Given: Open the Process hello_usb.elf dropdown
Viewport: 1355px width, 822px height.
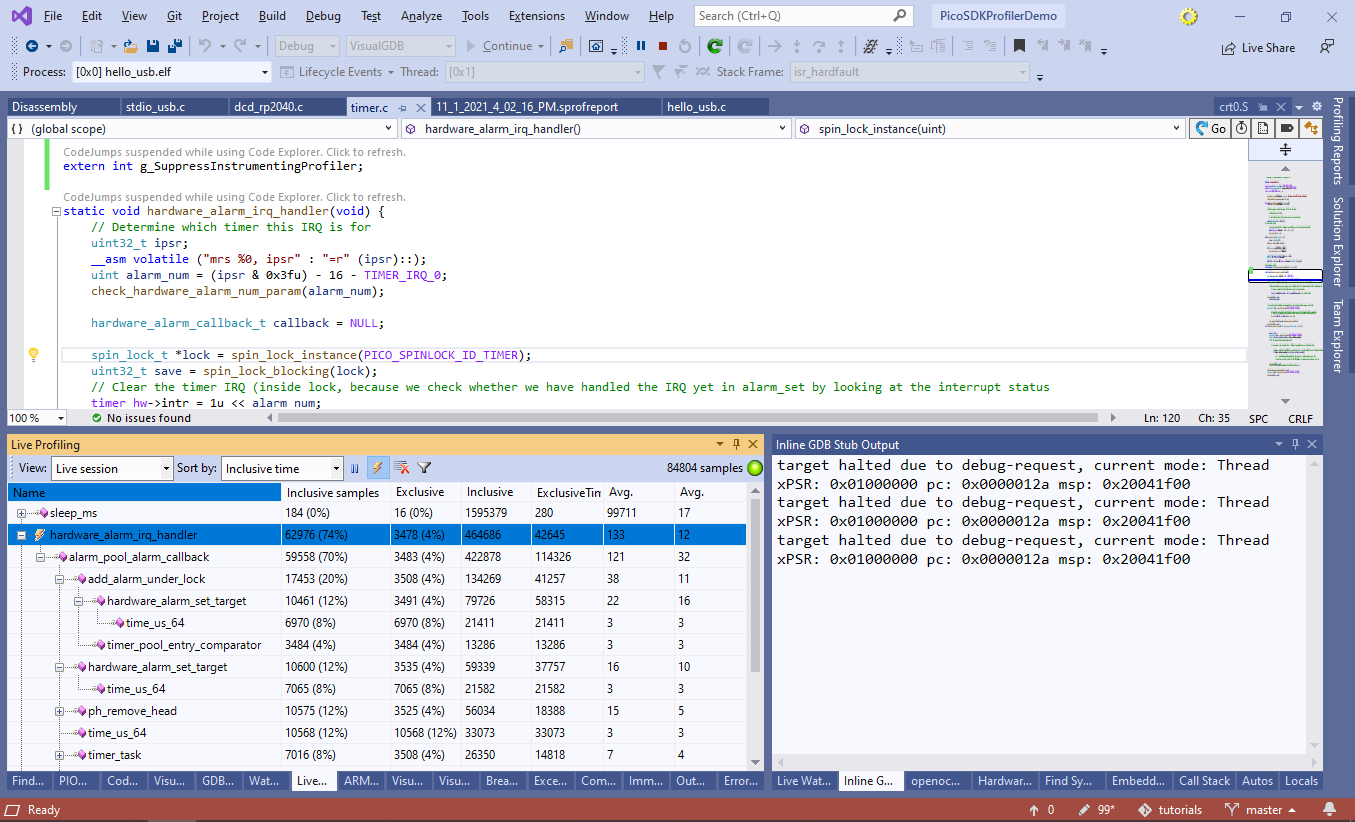Looking at the screenshot, I should [x=265, y=72].
